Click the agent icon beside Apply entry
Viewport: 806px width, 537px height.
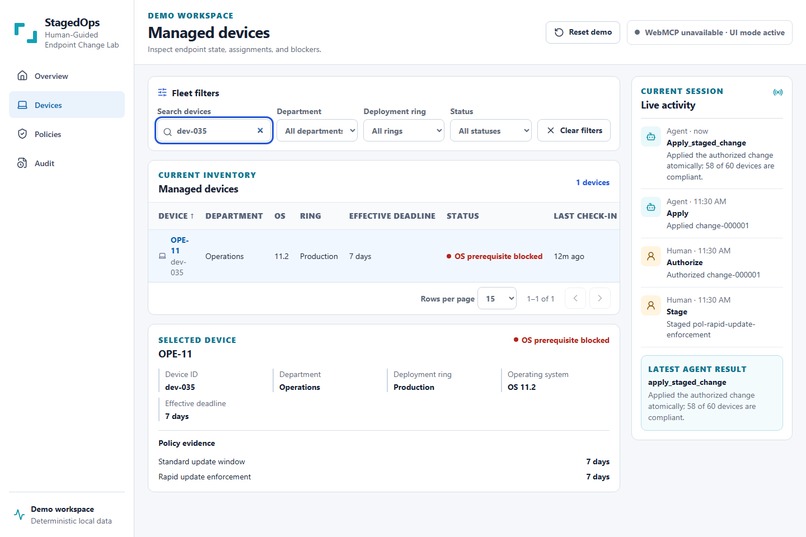coord(651,207)
